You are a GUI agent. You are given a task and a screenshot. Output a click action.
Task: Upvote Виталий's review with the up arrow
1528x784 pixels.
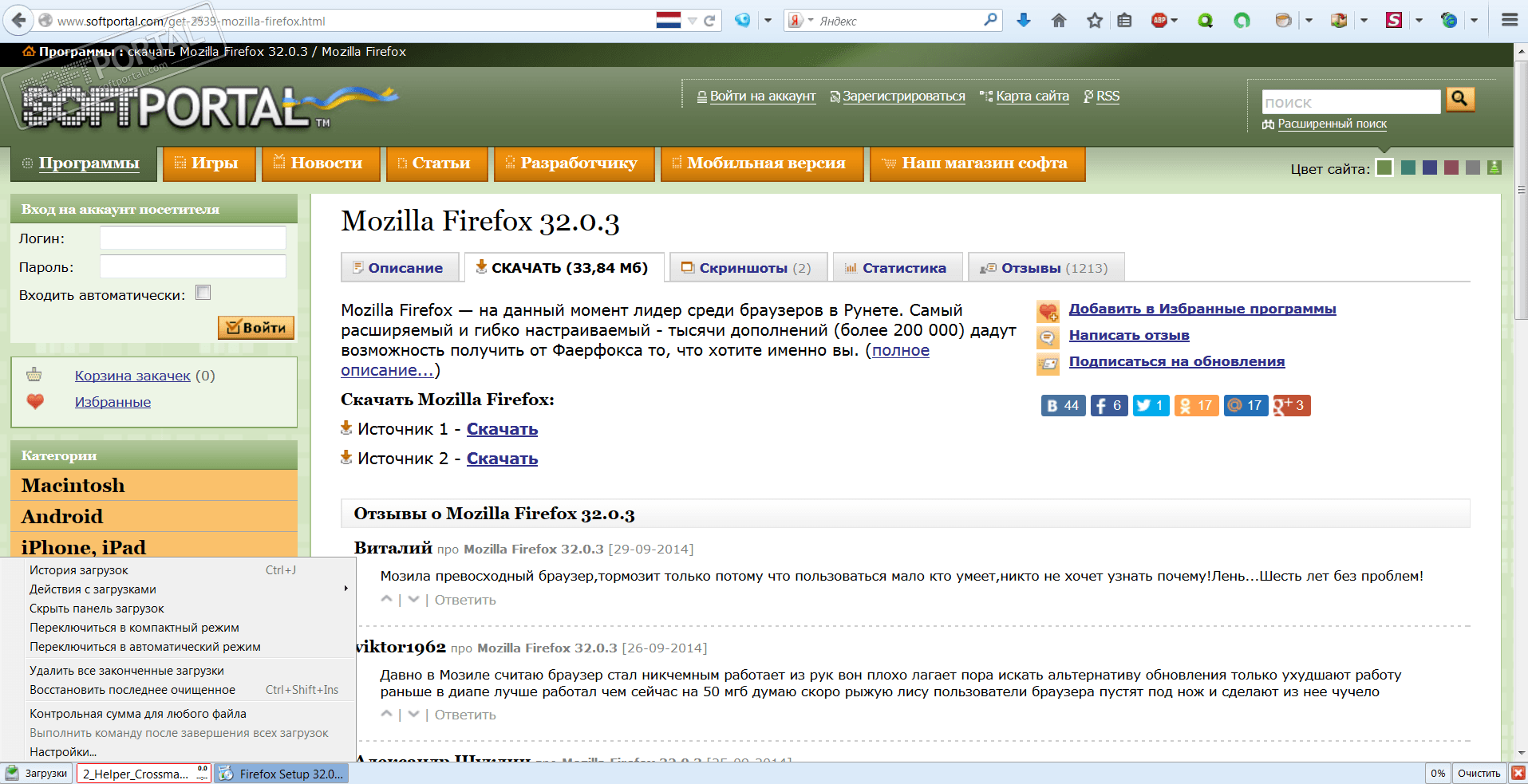[x=387, y=599]
